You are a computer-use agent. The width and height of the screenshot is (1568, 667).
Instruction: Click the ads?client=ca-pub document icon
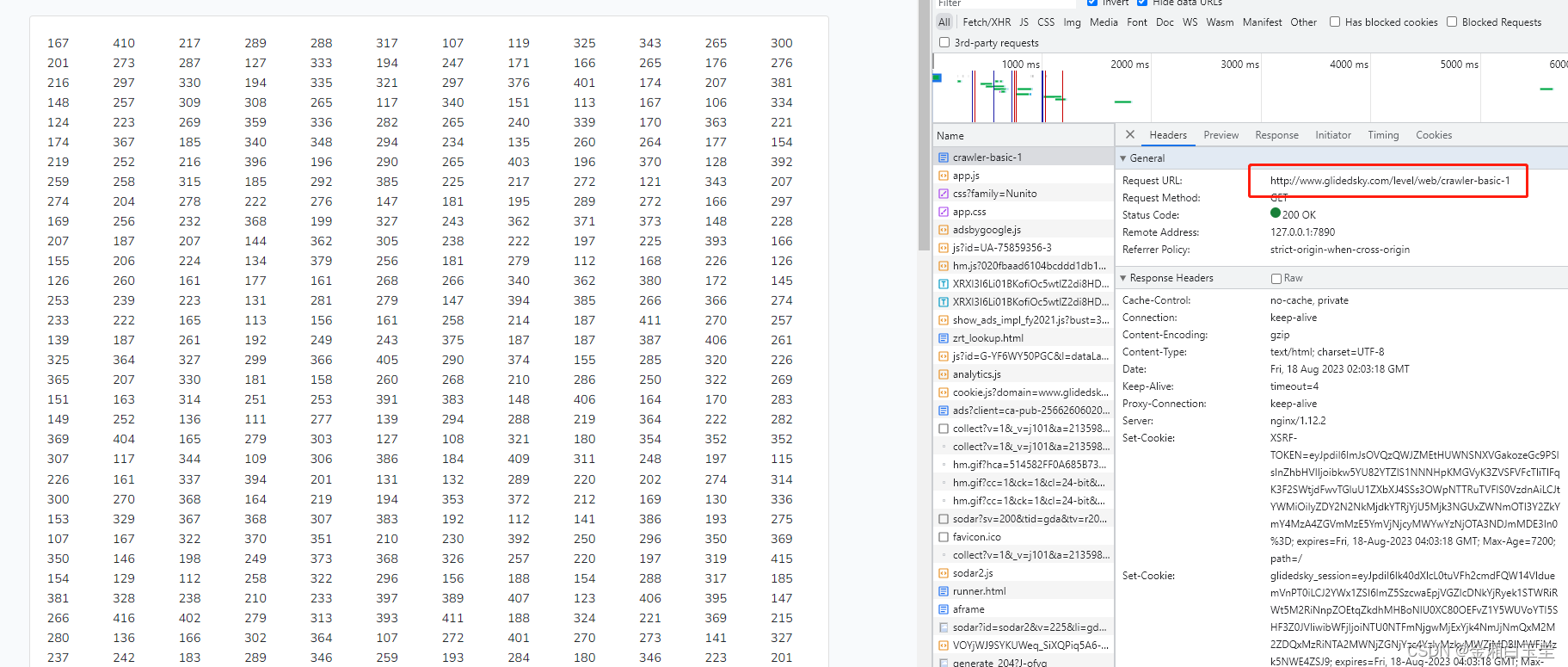click(x=944, y=411)
